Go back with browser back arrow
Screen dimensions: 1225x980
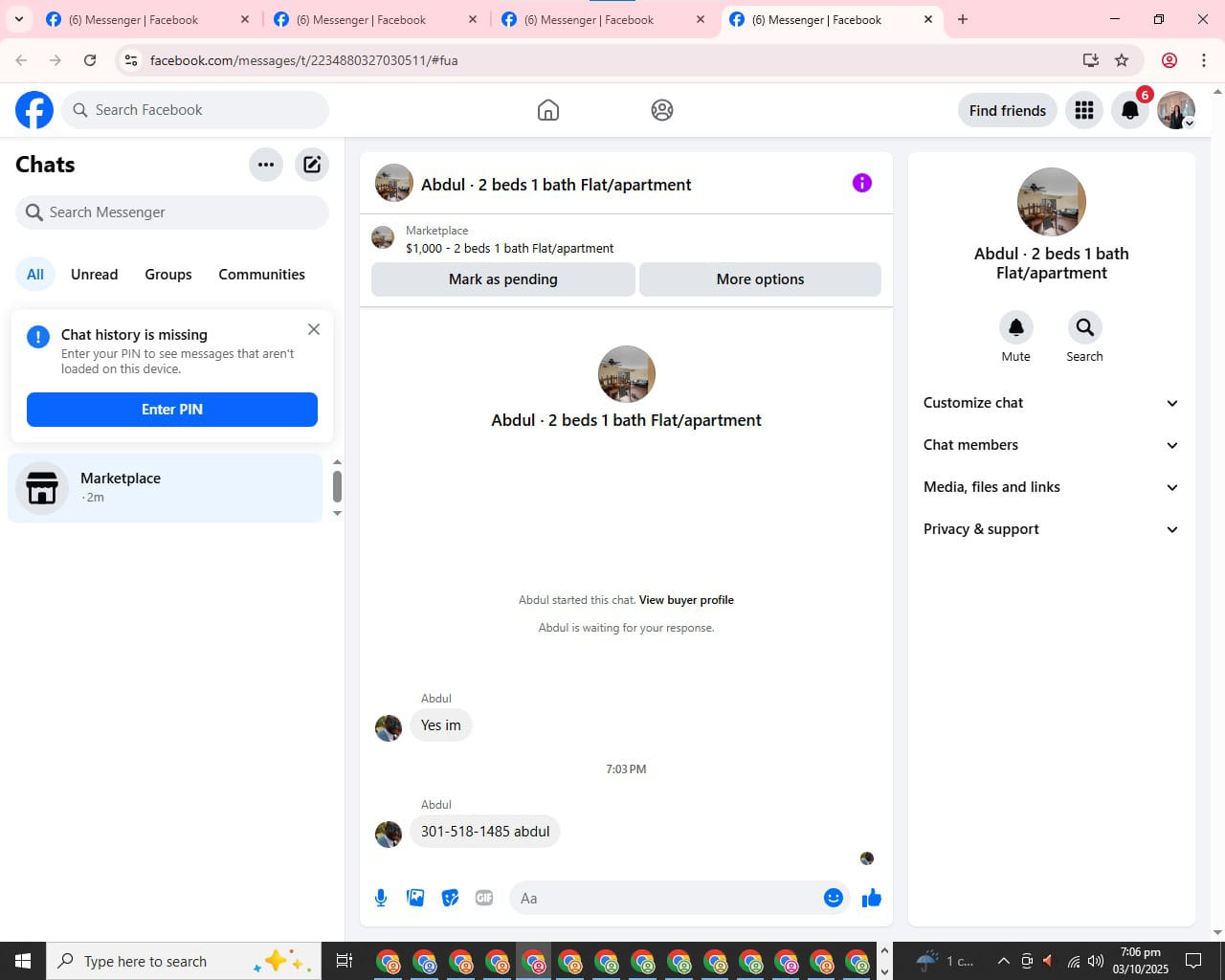(x=21, y=60)
